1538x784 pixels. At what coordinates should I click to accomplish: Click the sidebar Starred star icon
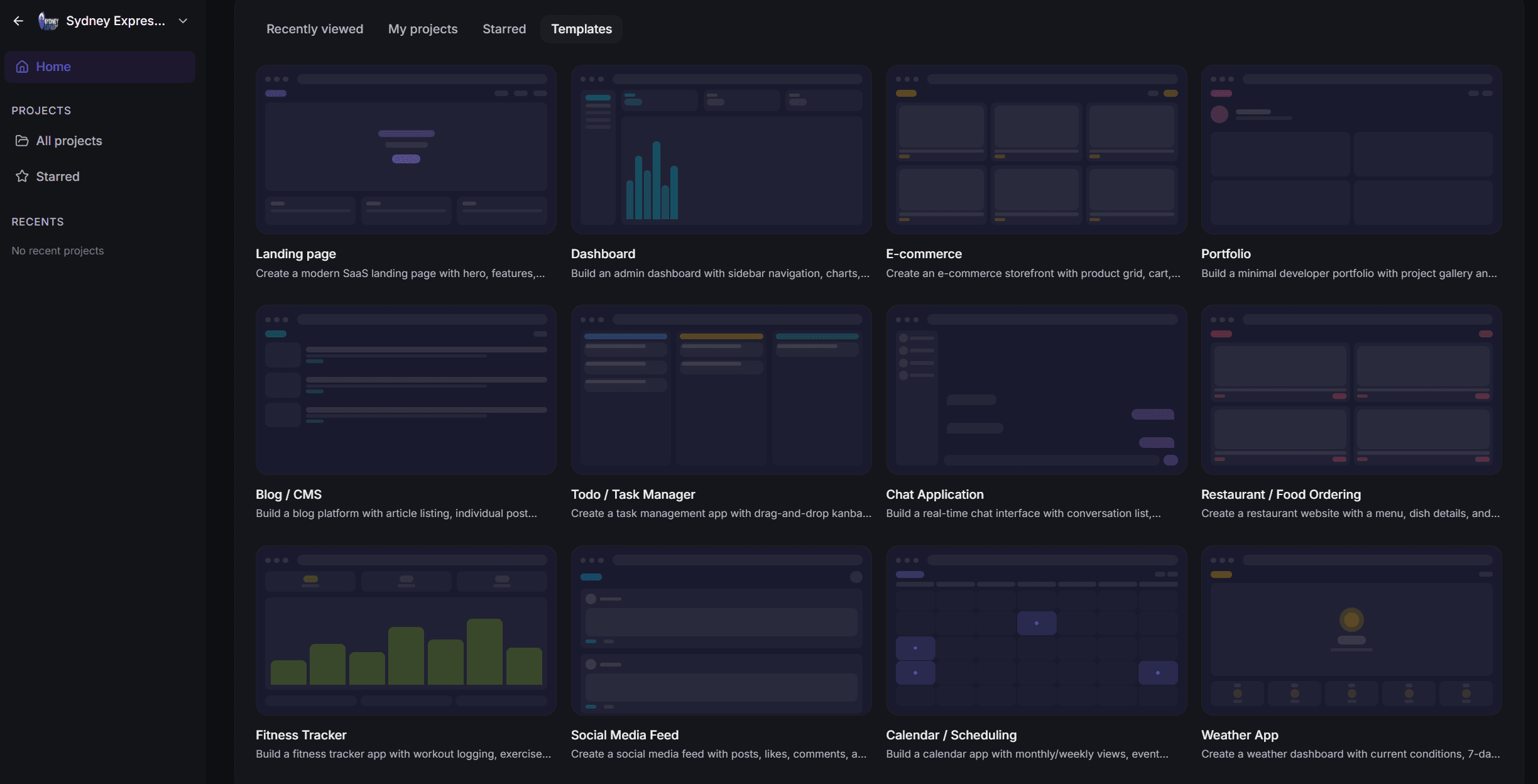(22, 177)
